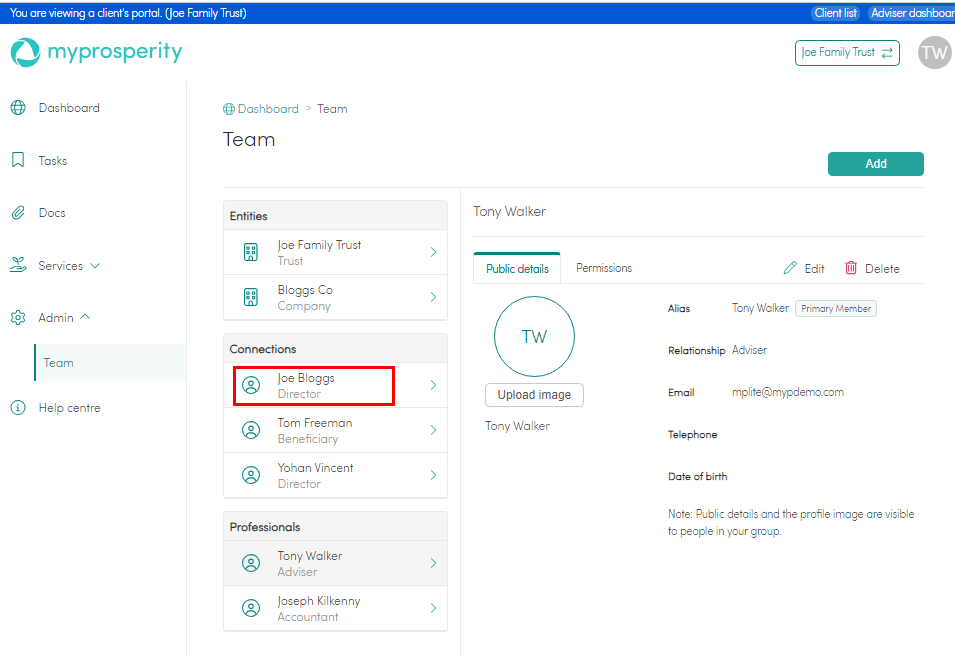This screenshot has height=657, width=955.
Task: Collapse the Admin section
Action: coord(64,317)
